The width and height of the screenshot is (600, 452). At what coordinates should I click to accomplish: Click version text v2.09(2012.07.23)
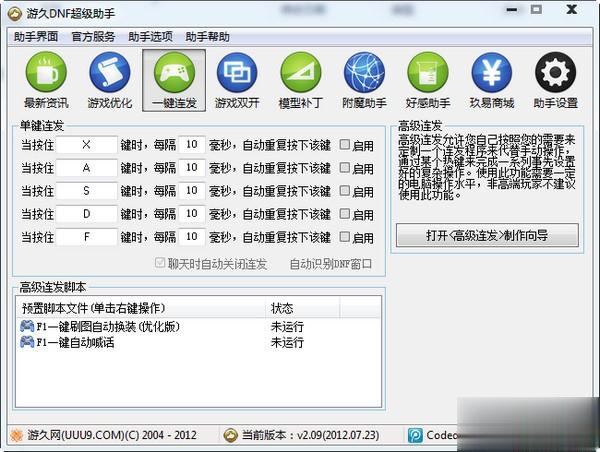pyautogui.click(x=338, y=435)
